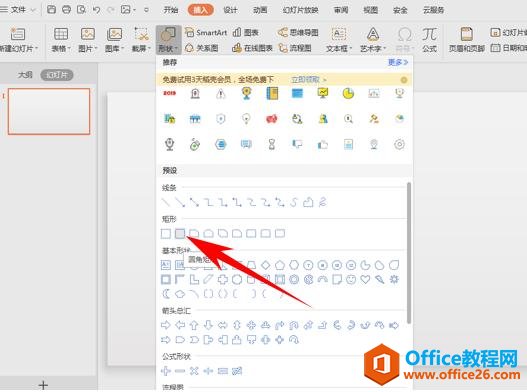Pick the plus sign formula shape
This screenshot has height=392, width=527.
click(166, 371)
